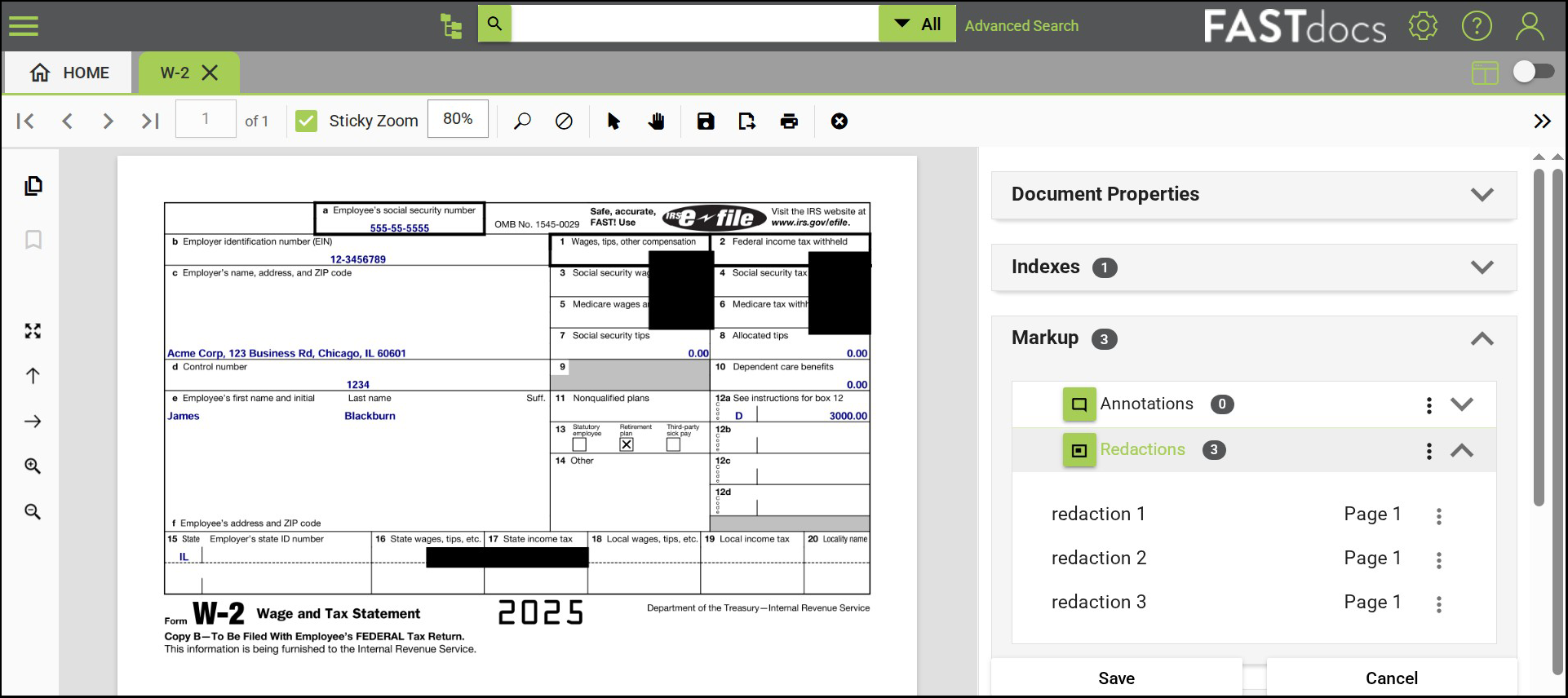Viewport: 1568px width, 698px height.
Task: Toggle the switch in the top-right corner
Action: coord(1533,72)
